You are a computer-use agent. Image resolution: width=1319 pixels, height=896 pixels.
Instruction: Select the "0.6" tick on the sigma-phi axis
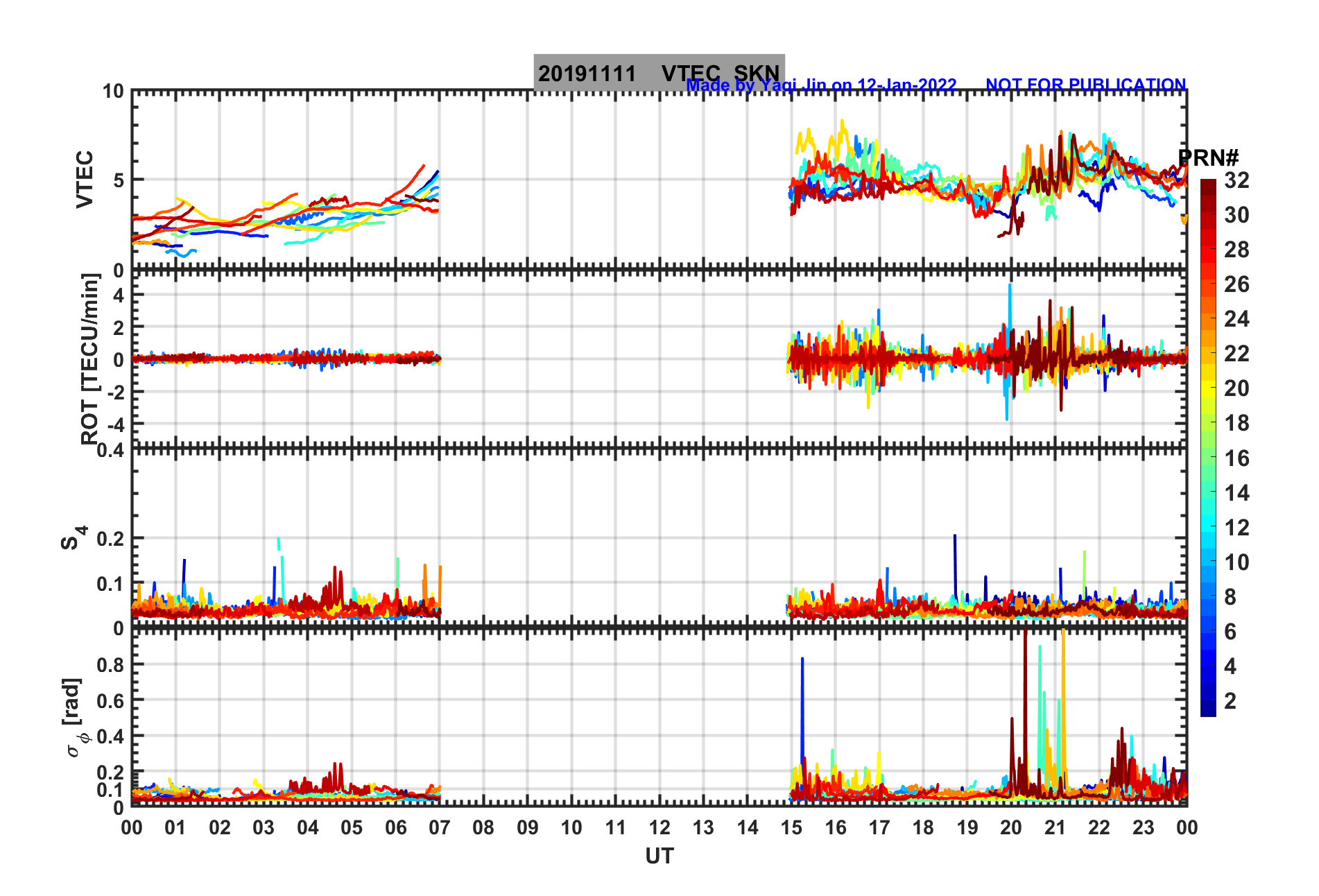pyautogui.click(x=111, y=700)
